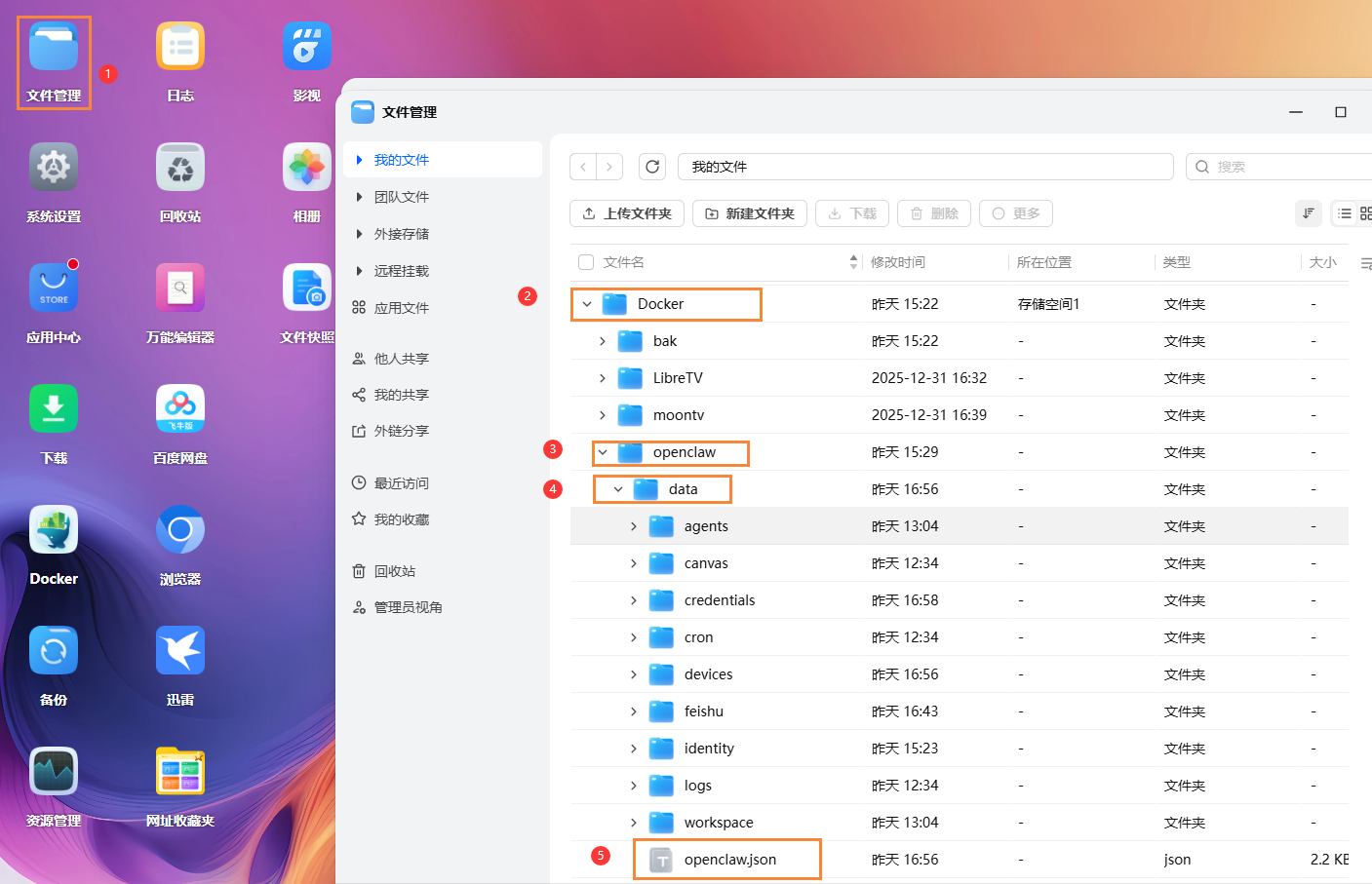This screenshot has width=1372, height=884.
Task: Open the Docker desktop icon
Action: click(x=53, y=528)
